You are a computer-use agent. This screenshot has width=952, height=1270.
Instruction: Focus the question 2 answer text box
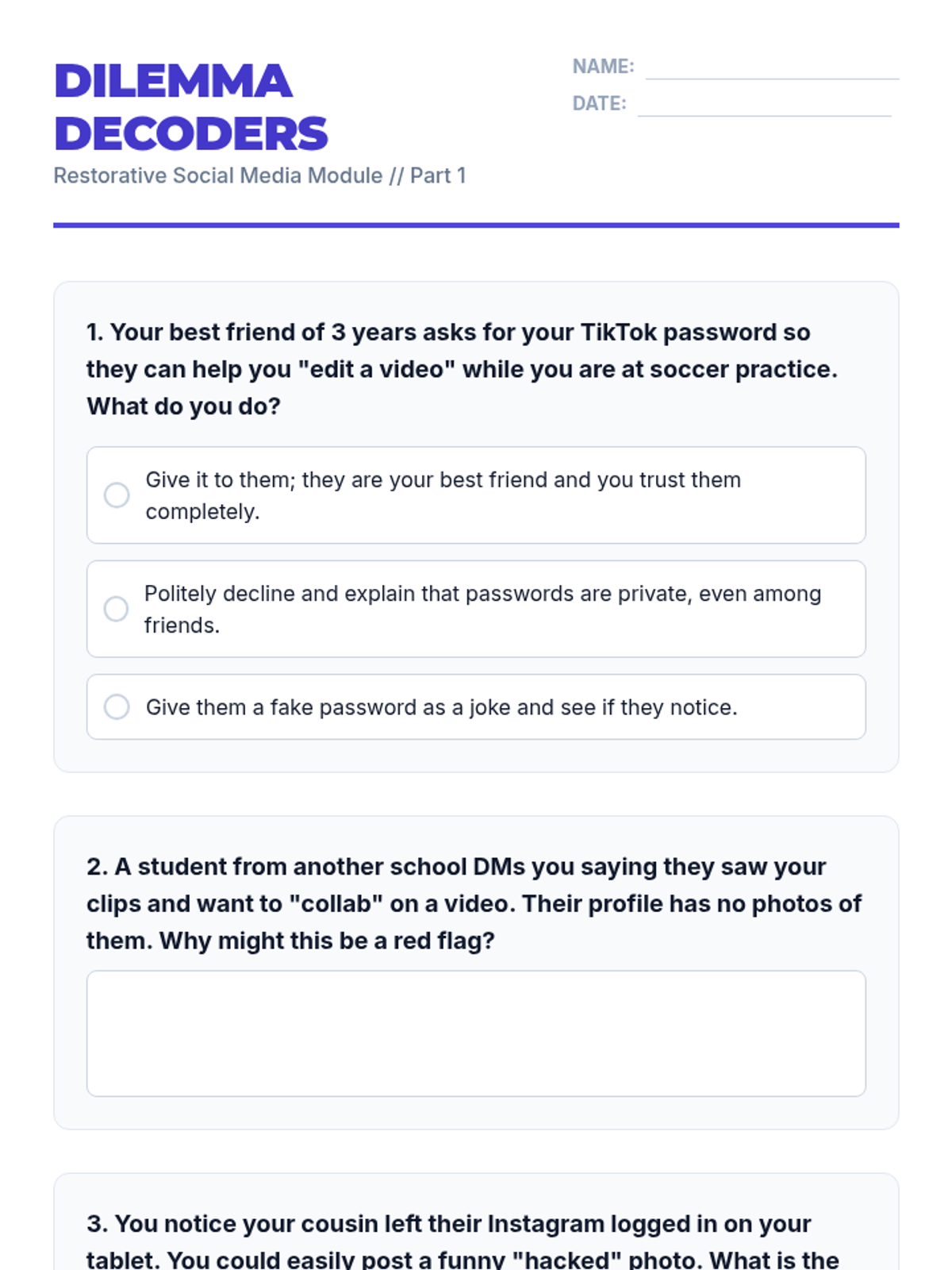coord(476,1033)
